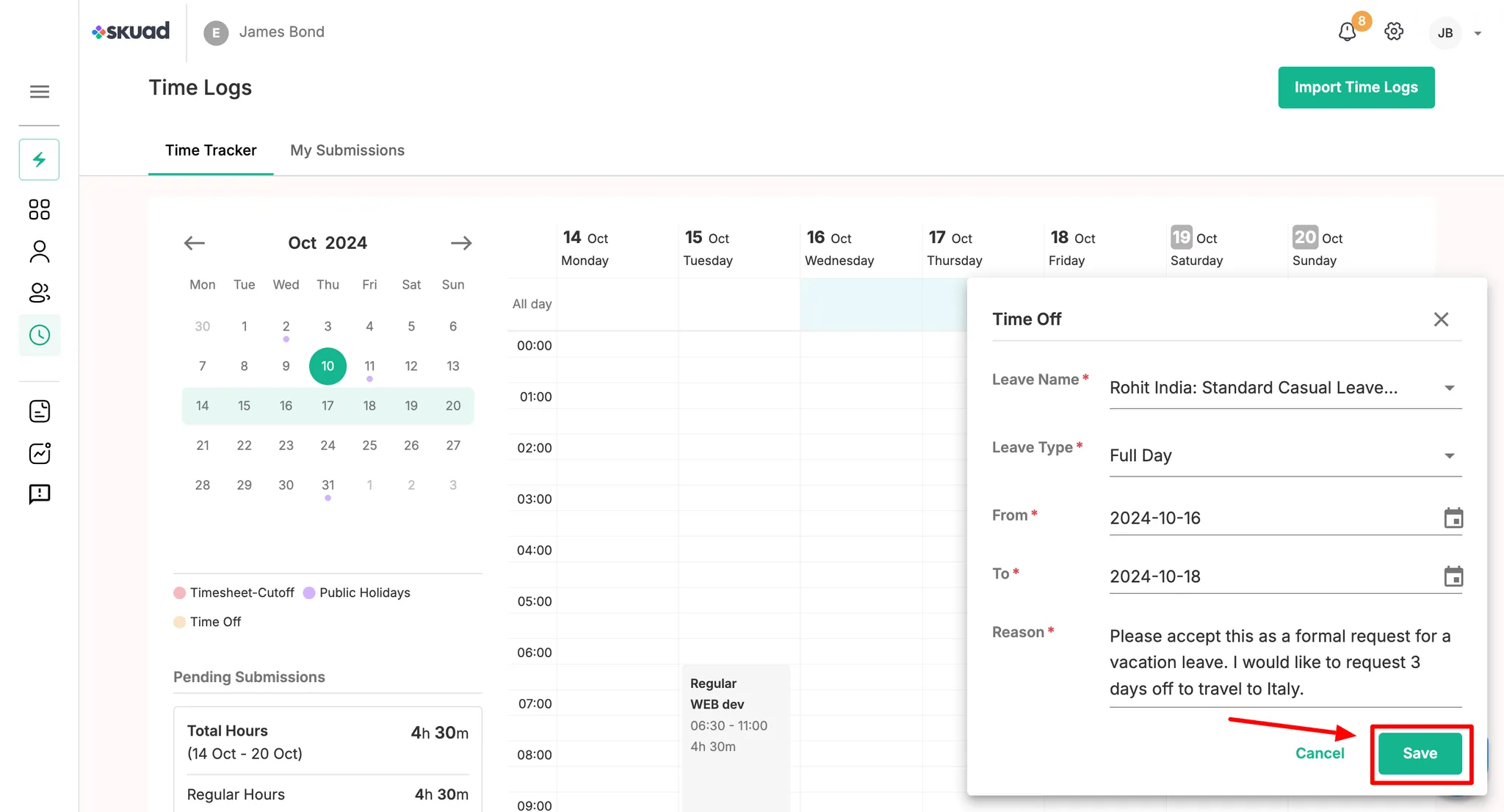Switch to My Submissions tab
Viewport: 1504px width, 812px height.
(347, 151)
